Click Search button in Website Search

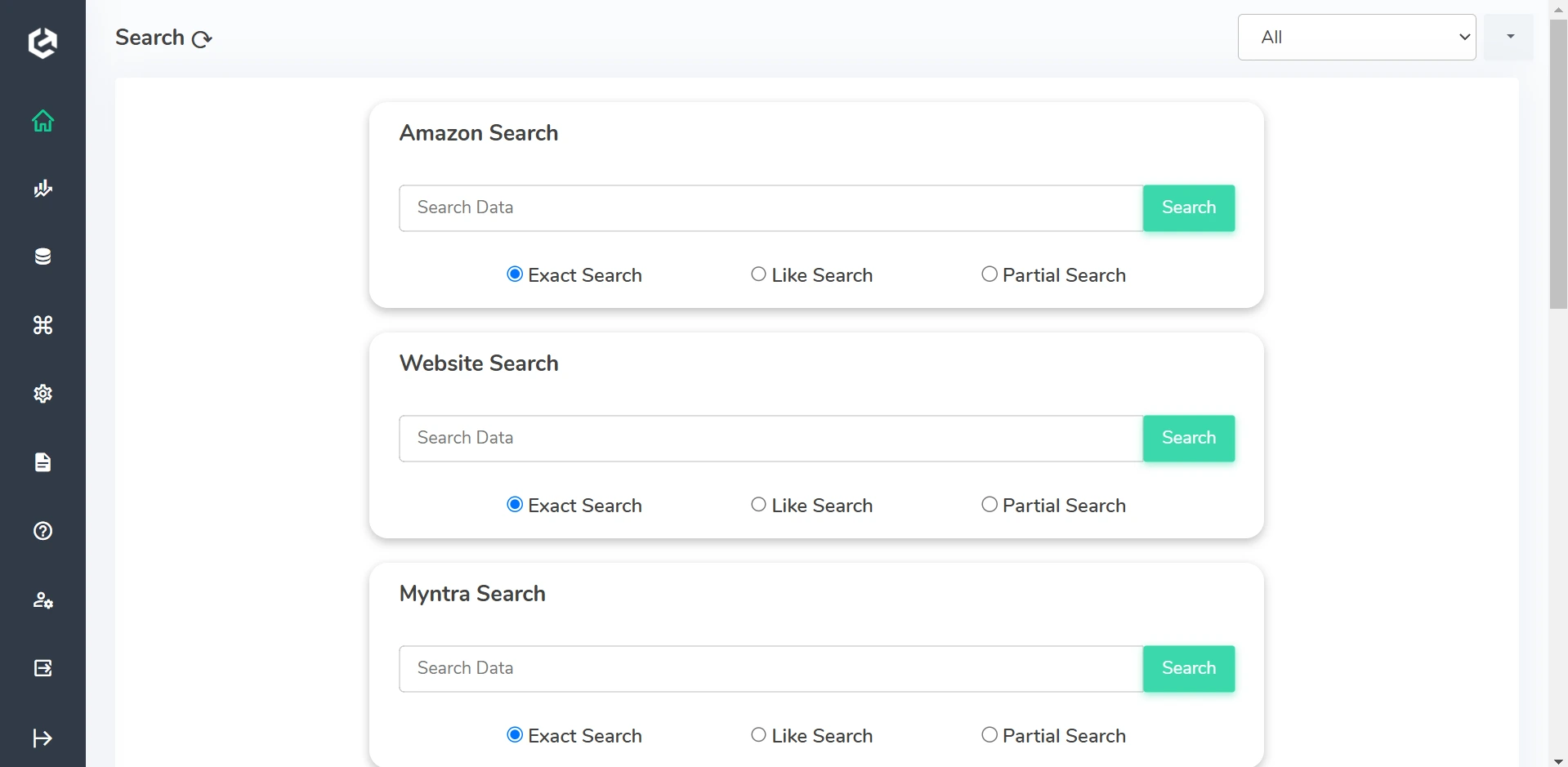[x=1189, y=439]
